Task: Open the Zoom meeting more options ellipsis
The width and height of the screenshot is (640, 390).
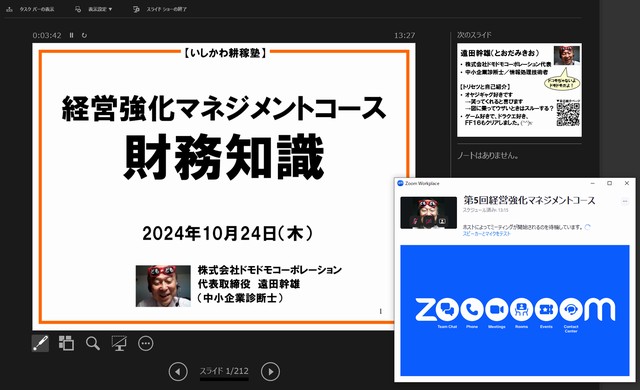Action: 624,201
